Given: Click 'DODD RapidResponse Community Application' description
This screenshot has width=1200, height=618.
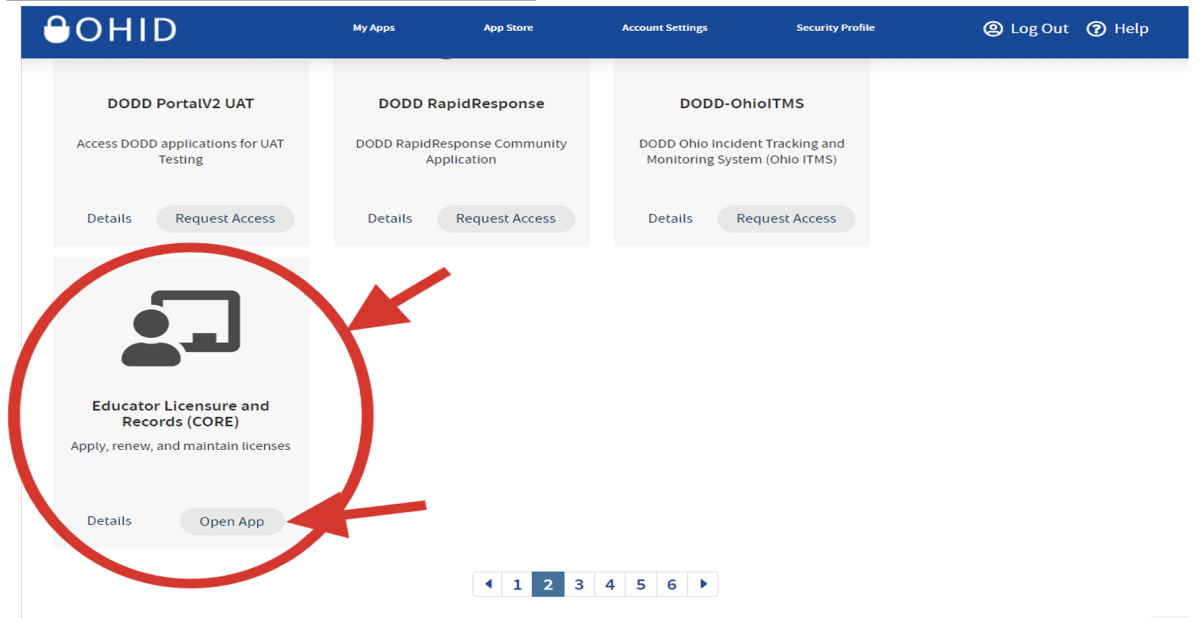Looking at the screenshot, I should 461,151.
